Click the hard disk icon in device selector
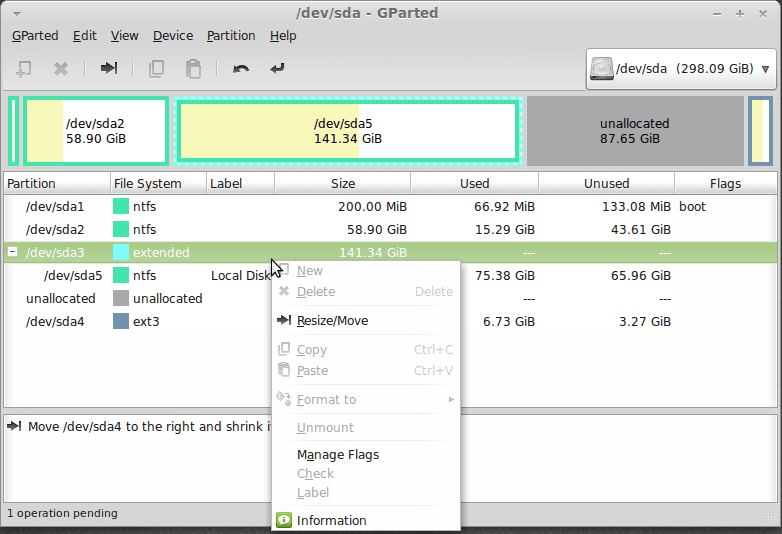This screenshot has width=782, height=534. tap(601, 68)
